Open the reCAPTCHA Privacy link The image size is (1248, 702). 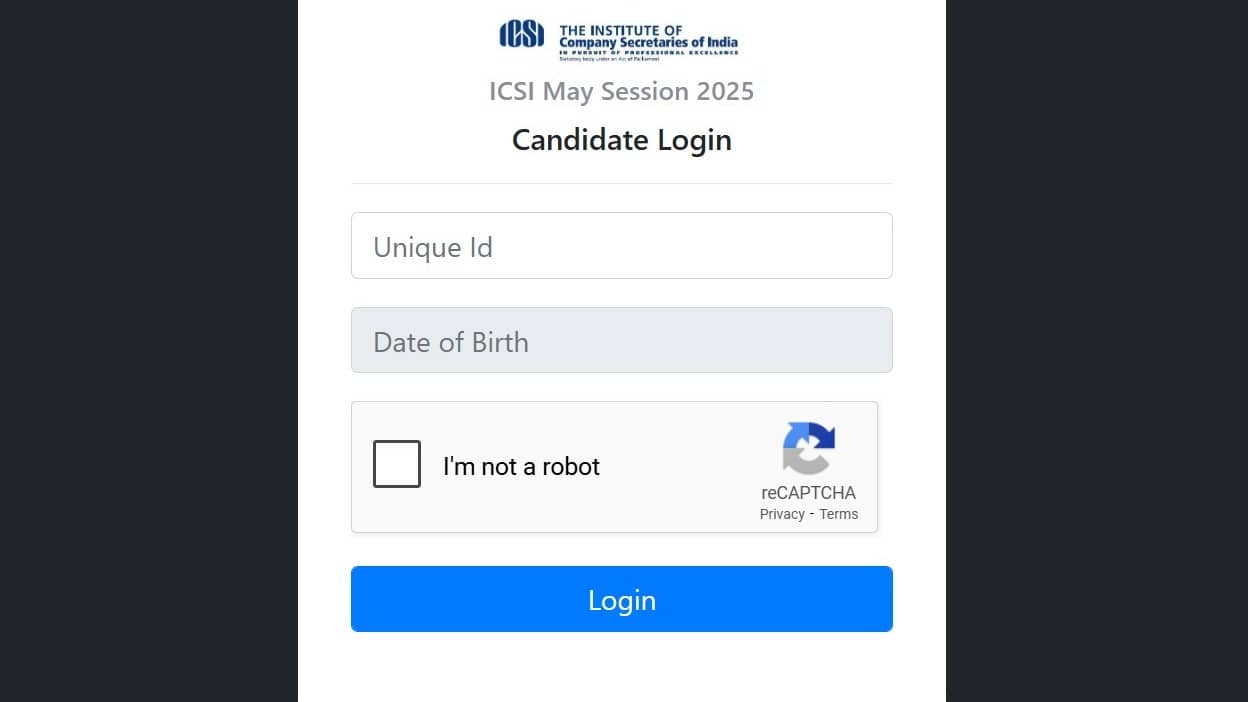point(782,514)
